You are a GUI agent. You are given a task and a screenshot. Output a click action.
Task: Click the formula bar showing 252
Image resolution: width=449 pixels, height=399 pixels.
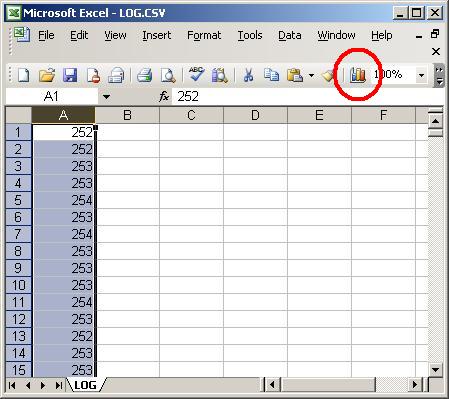pyautogui.click(x=307, y=97)
